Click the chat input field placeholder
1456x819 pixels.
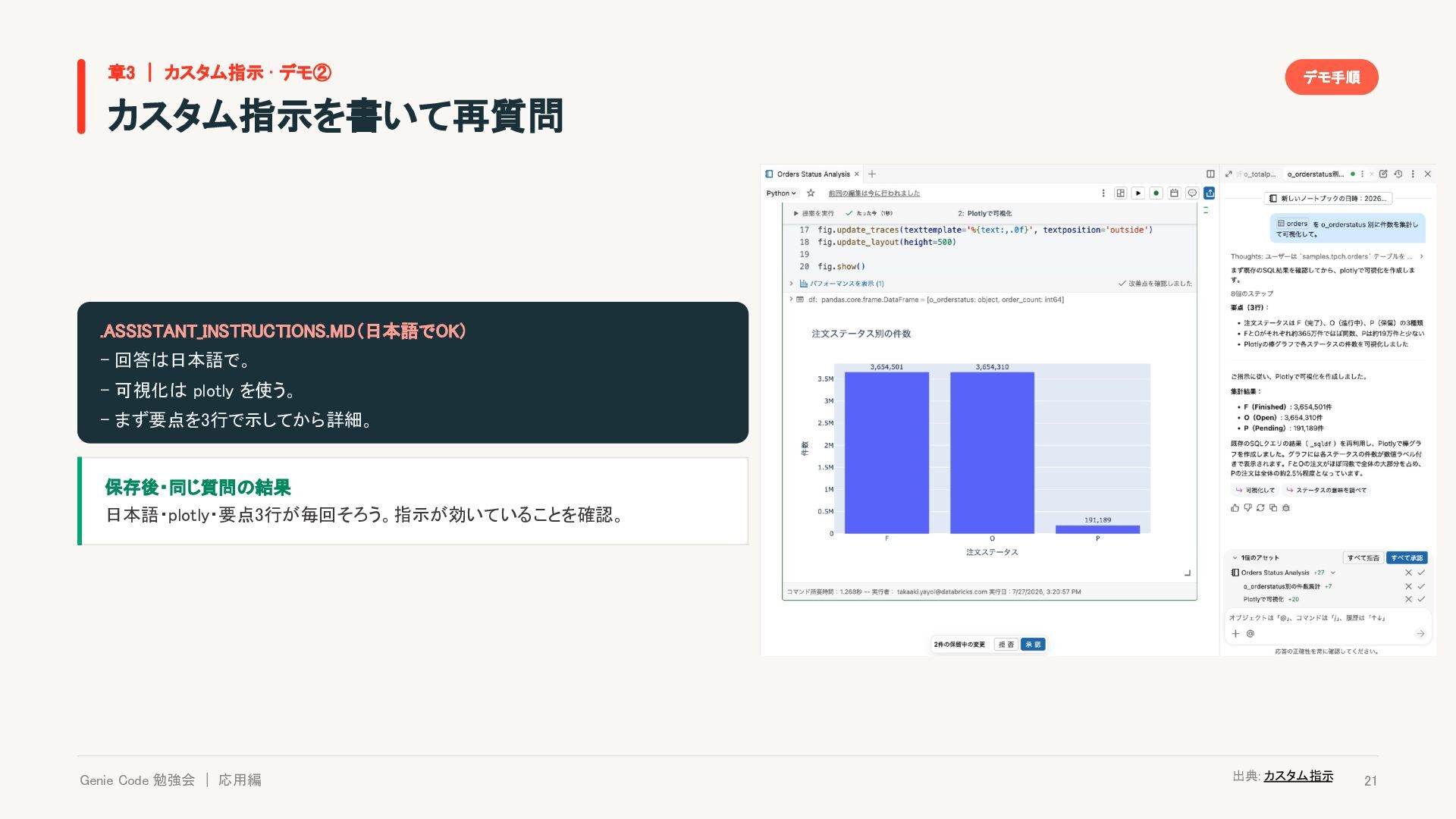1307,618
